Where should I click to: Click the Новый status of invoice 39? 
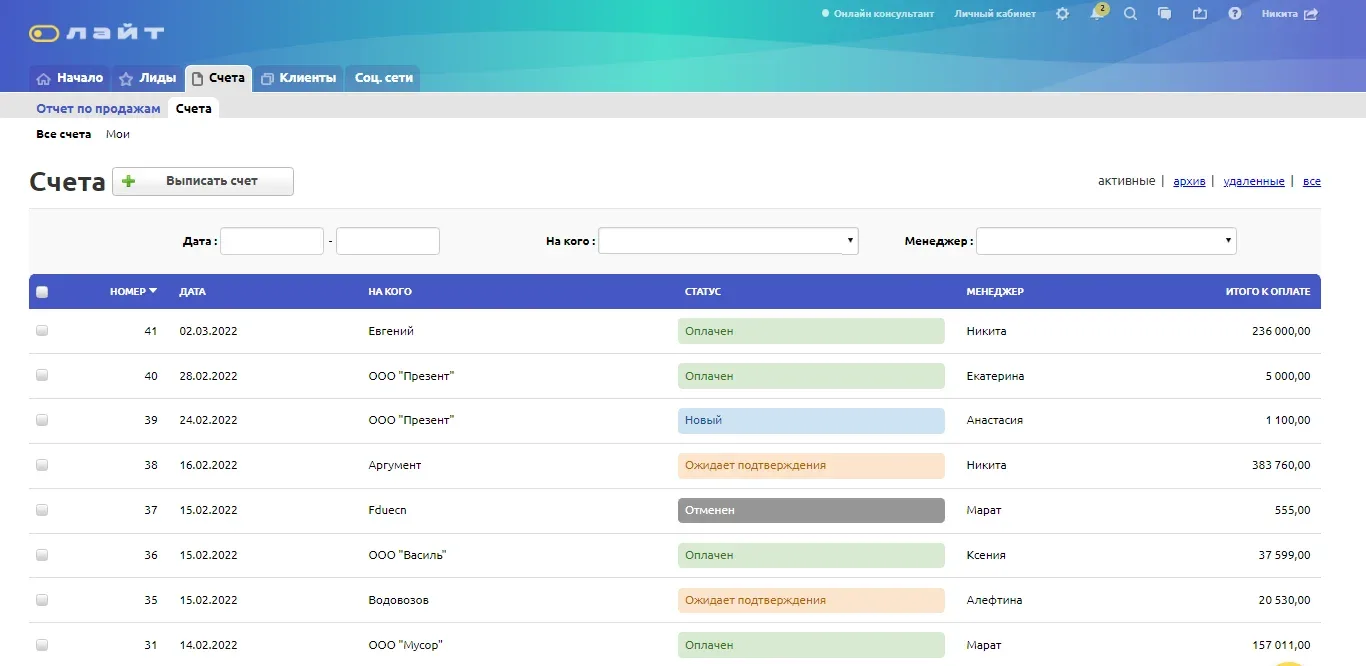(x=811, y=420)
